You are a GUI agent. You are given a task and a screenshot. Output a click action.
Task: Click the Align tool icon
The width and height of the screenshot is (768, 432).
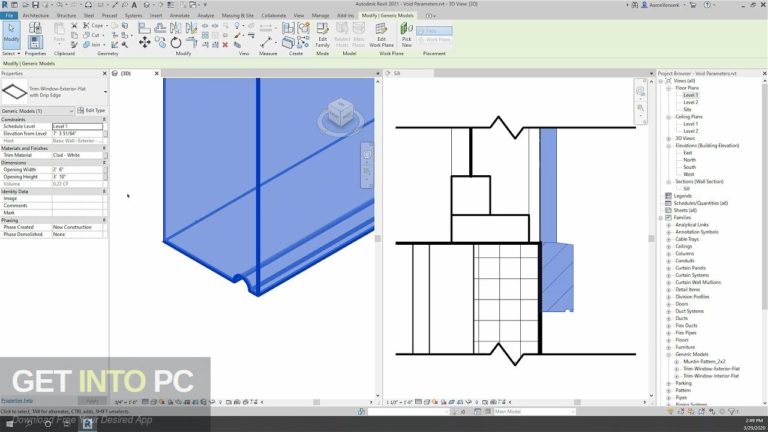(144, 28)
